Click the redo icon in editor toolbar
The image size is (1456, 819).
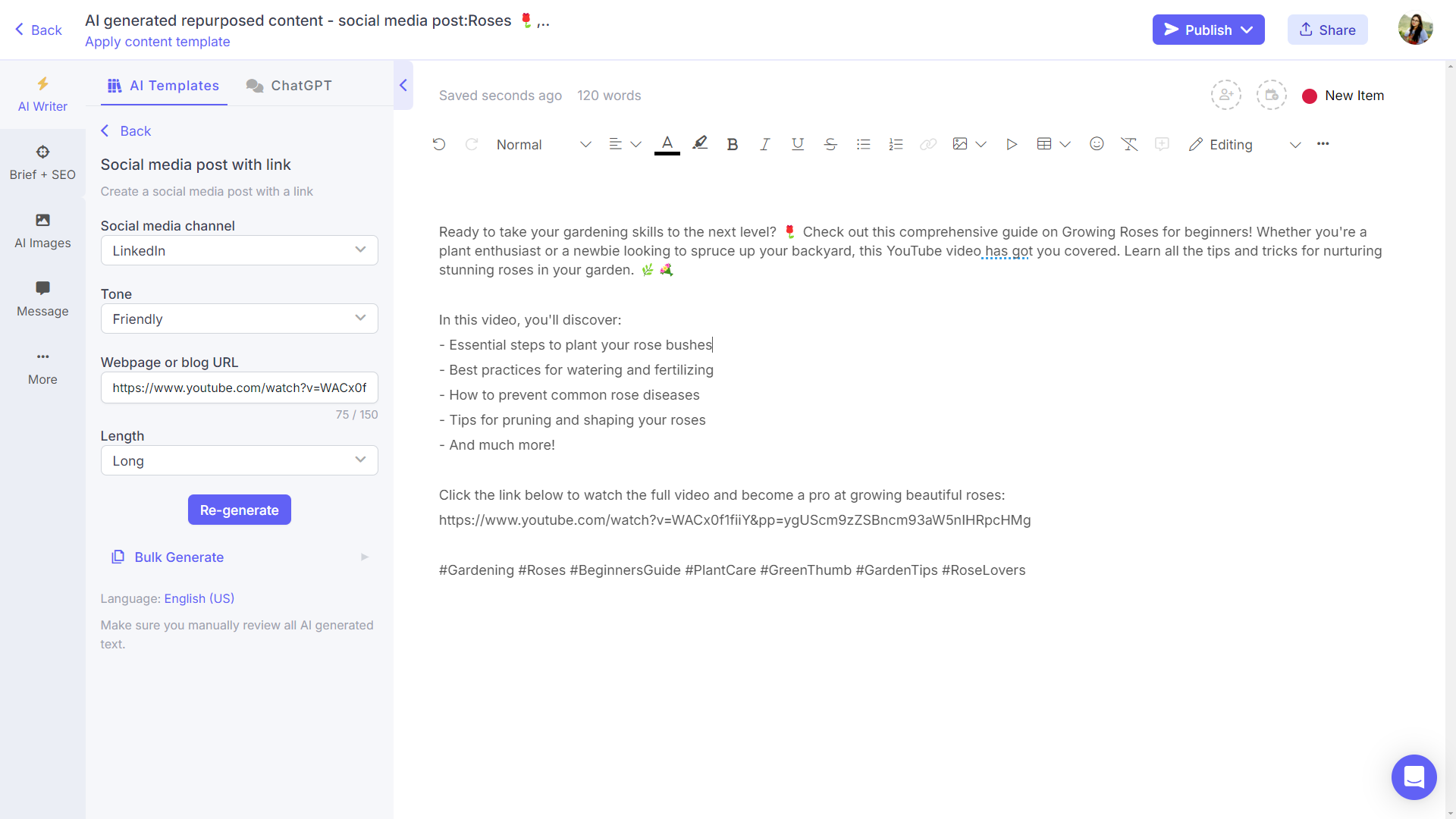(471, 144)
